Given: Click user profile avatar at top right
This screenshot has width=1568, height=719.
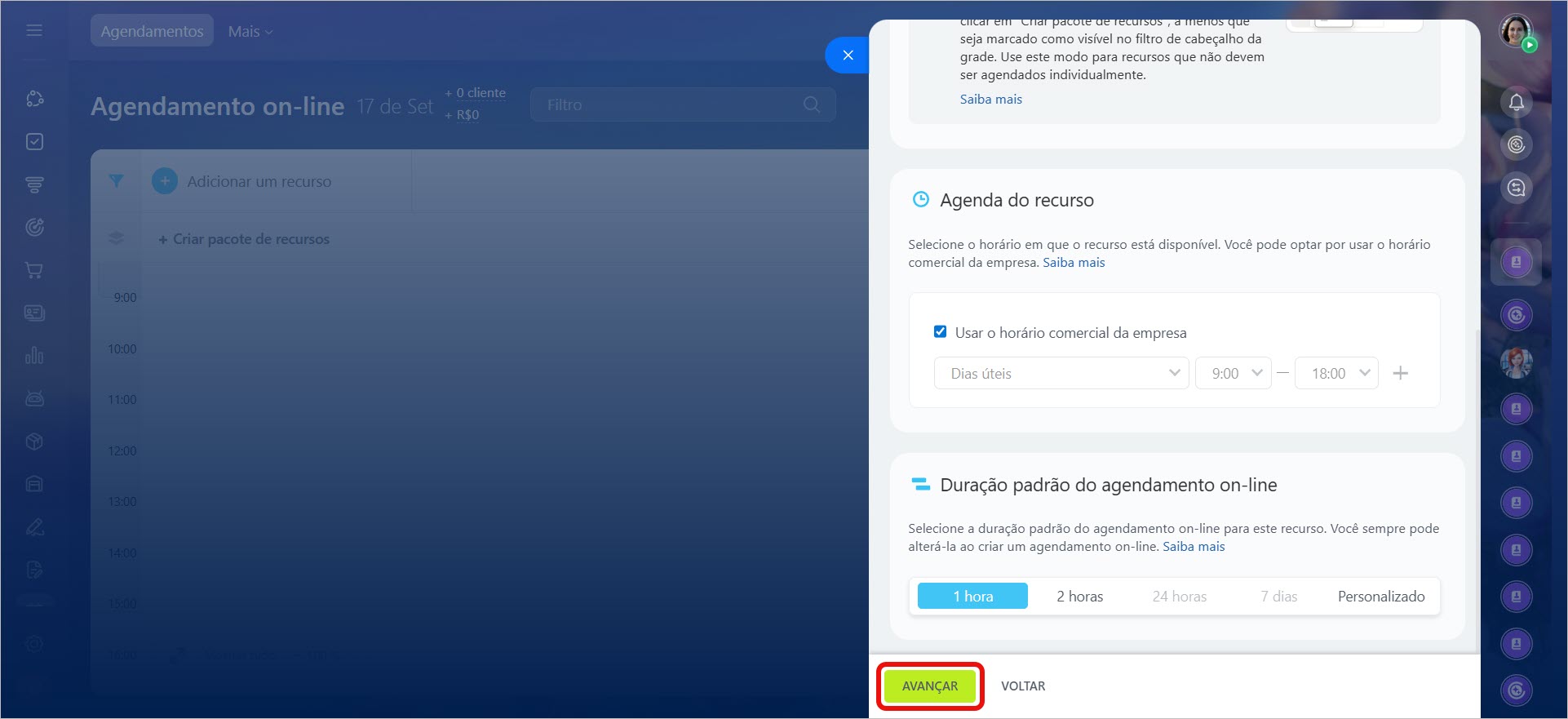Looking at the screenshot, I should point(1516,31).
